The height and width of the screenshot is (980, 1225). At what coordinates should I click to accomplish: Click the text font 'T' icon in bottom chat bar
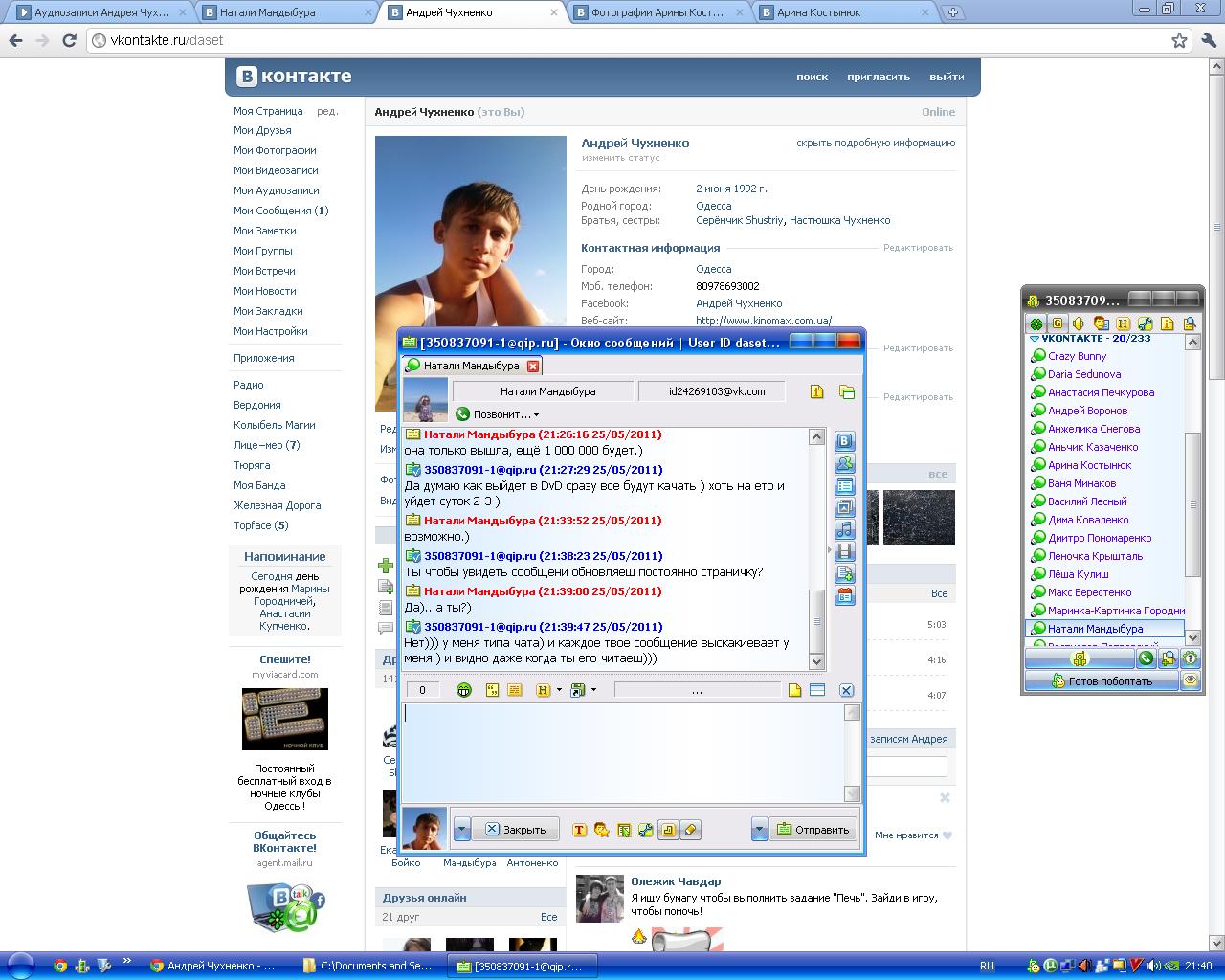(x=579, y=830)
